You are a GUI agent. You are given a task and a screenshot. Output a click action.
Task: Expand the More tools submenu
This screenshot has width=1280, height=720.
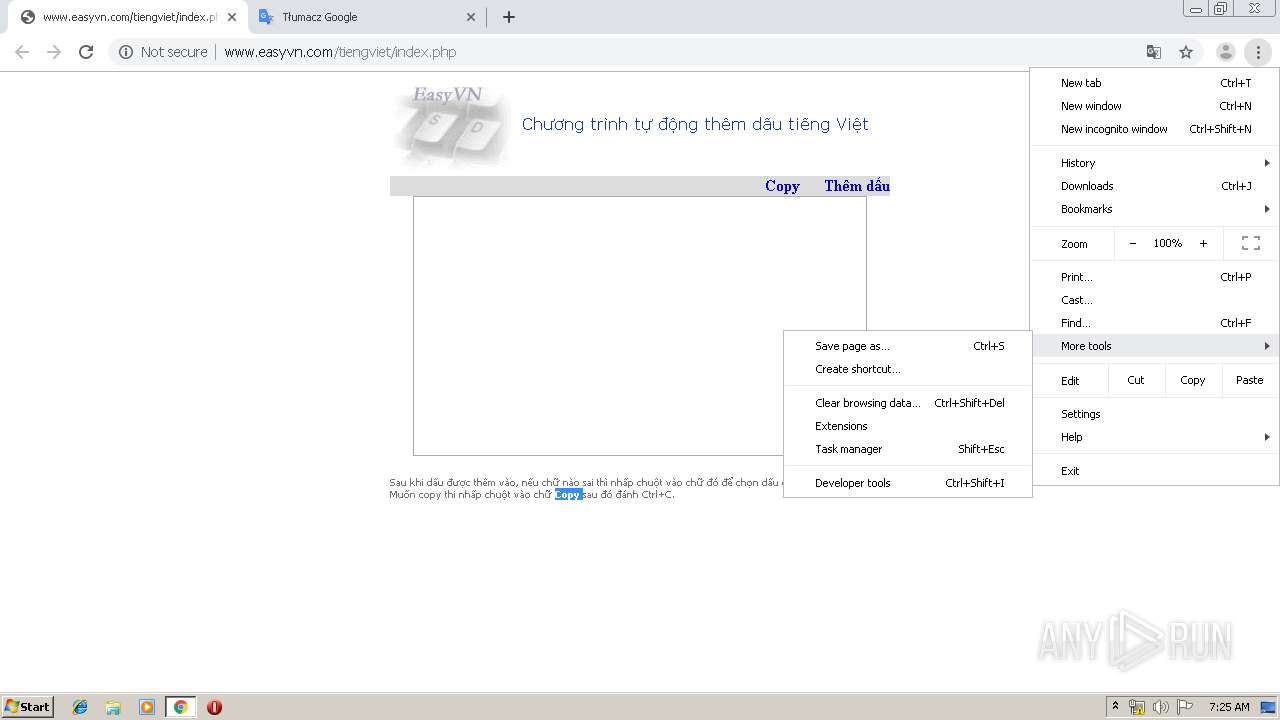(1155, 346)
